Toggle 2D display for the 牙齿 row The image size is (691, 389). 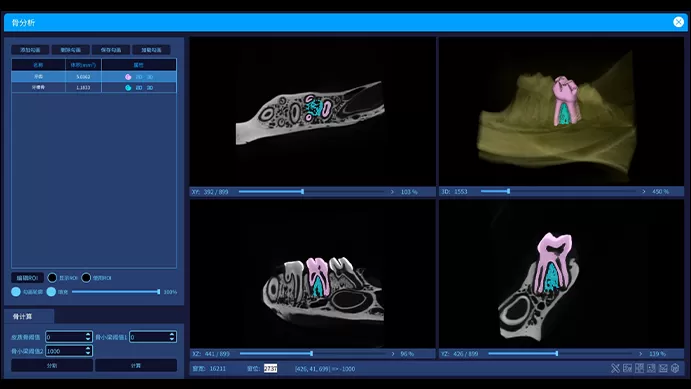pyautogui.click(x=139, y=77)
